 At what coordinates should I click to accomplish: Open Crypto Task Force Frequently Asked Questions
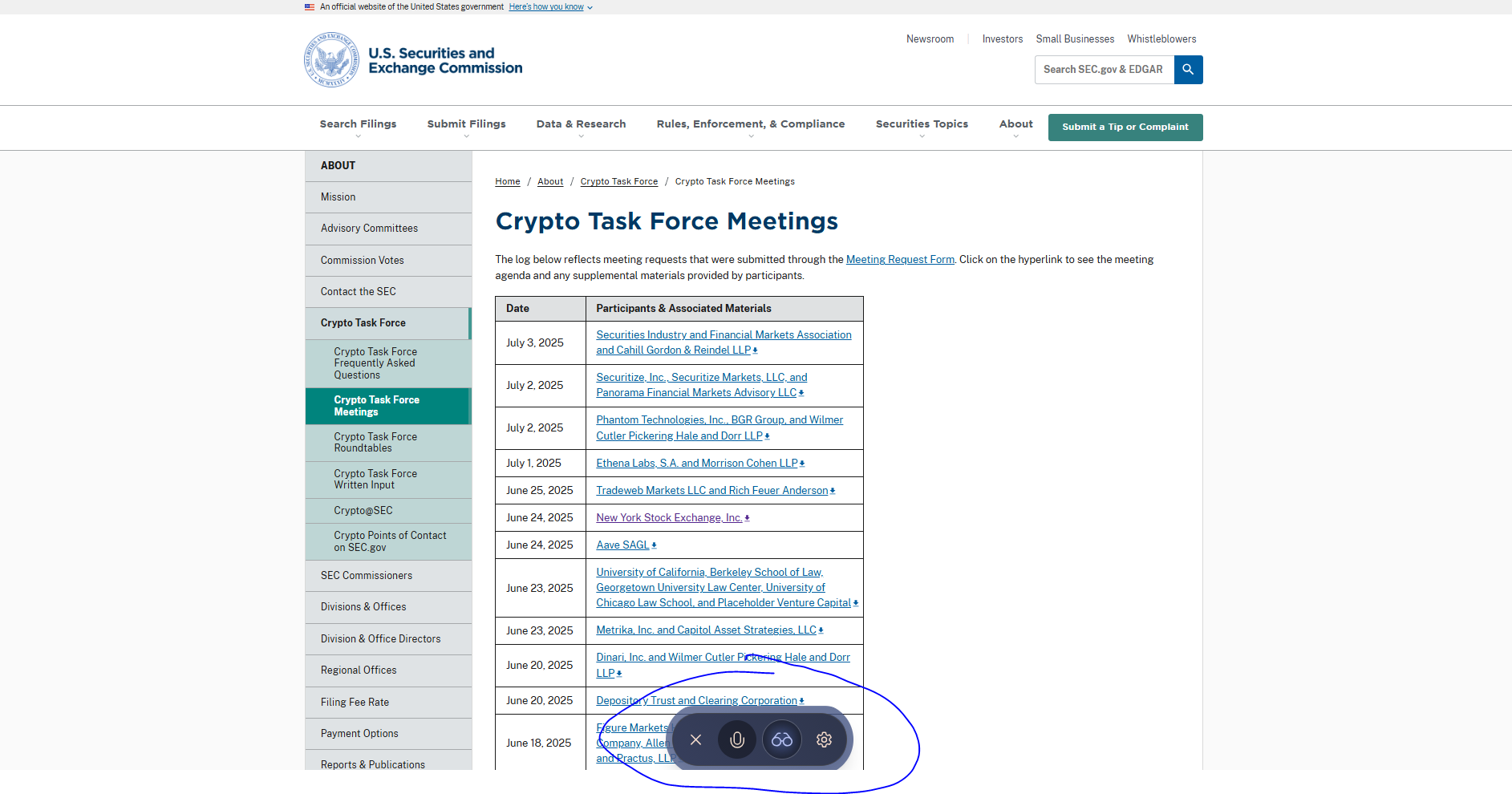[388, 363]
